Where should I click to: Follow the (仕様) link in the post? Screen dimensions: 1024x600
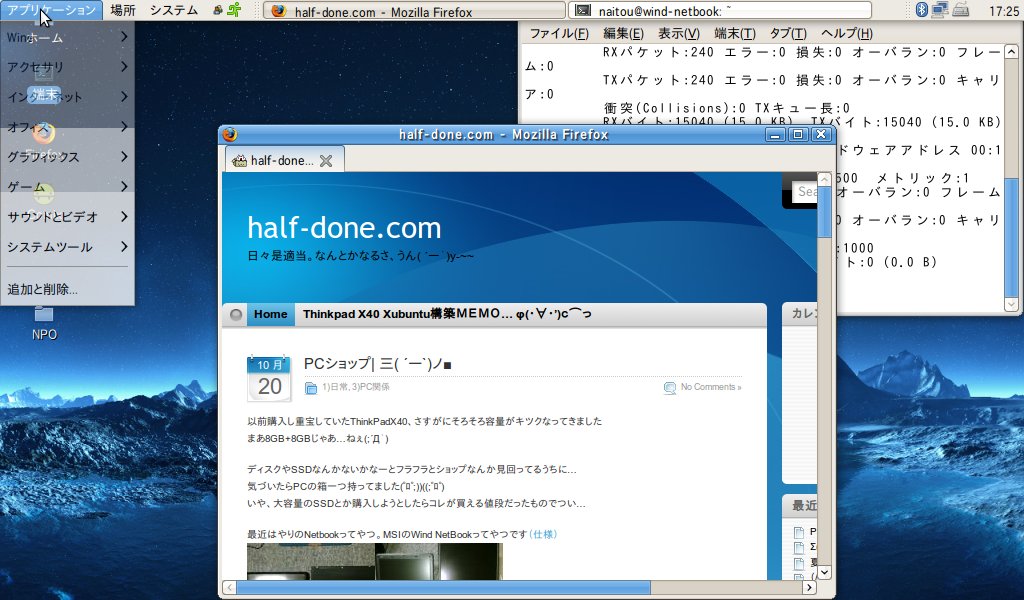pos(543,534)
